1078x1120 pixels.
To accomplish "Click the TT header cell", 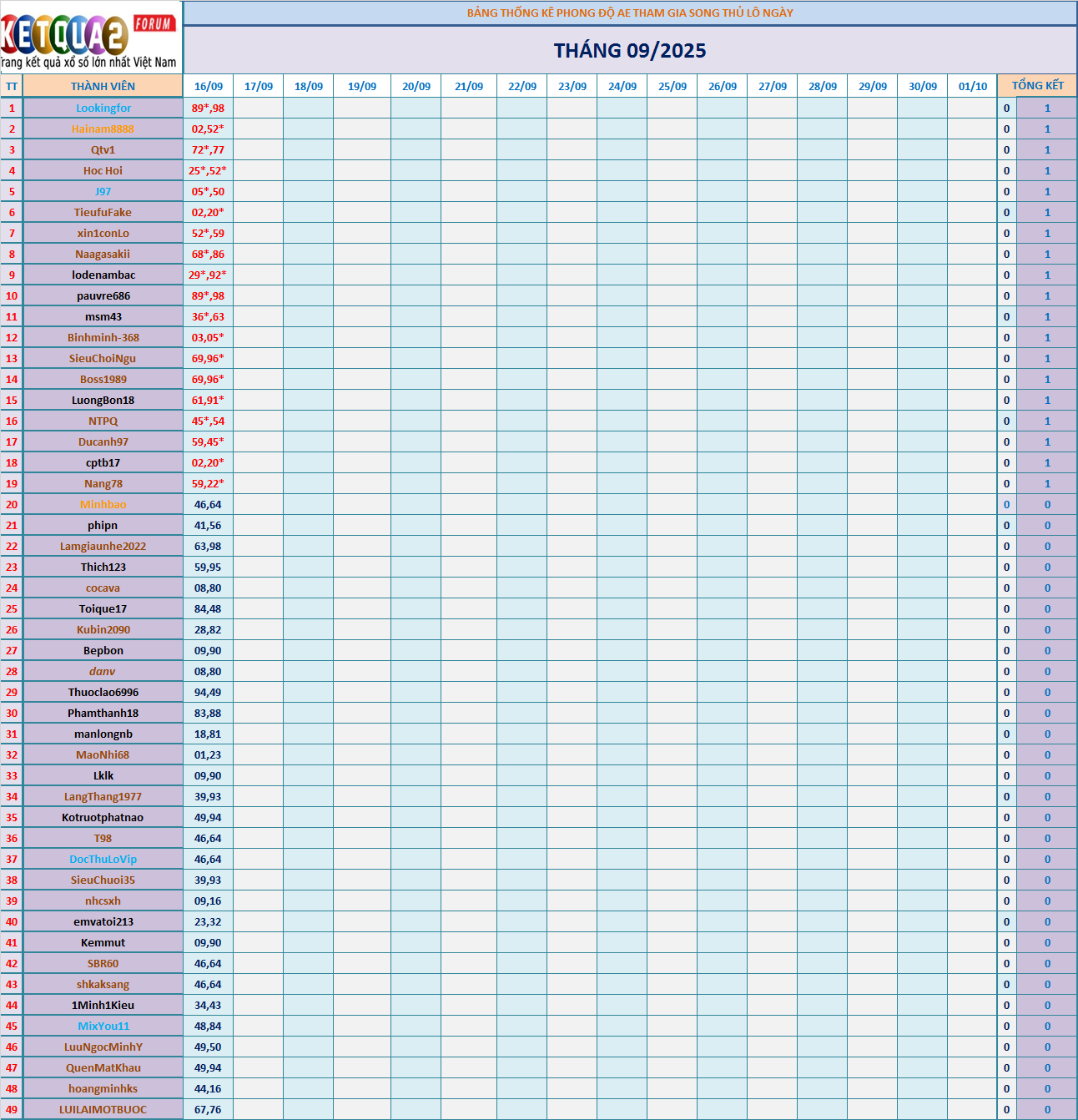I will point(12,85).
